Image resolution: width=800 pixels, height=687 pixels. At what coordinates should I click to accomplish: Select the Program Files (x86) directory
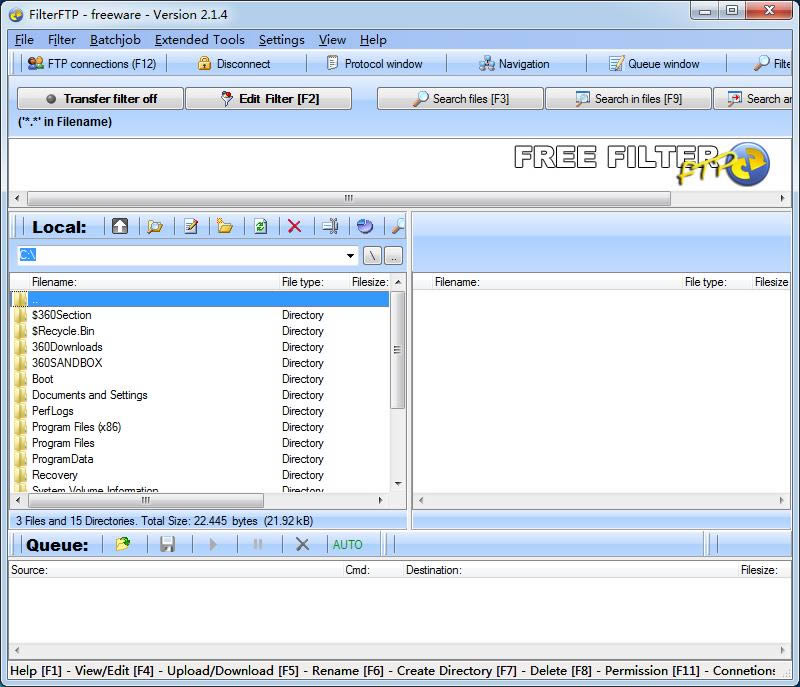coord(76,427)
